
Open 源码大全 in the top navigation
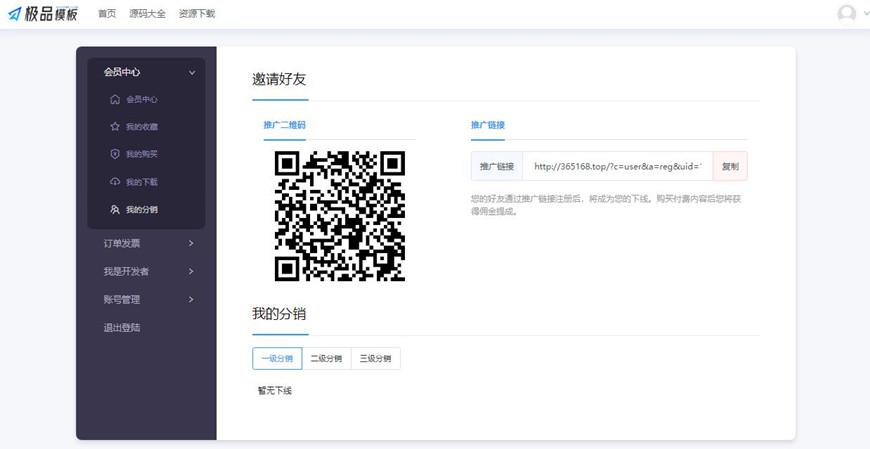click(148, 14)
